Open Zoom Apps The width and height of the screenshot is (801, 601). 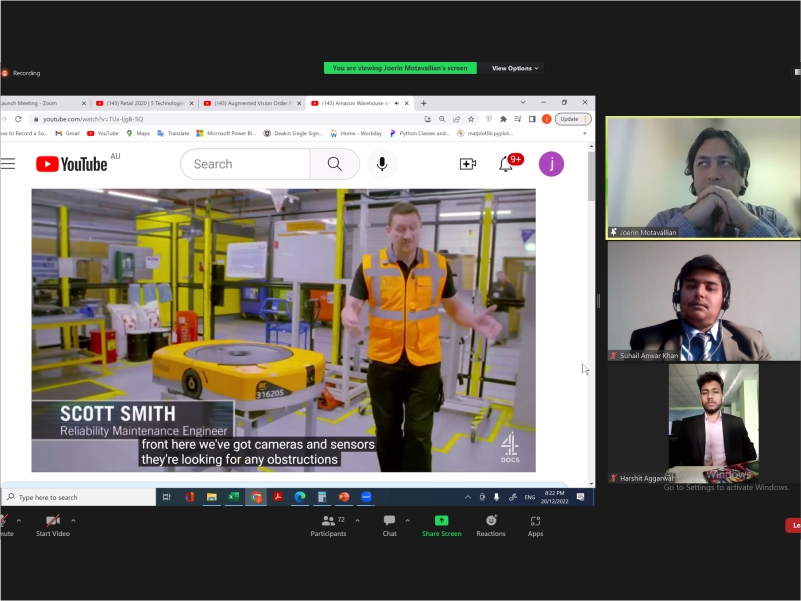pos(535,526)
